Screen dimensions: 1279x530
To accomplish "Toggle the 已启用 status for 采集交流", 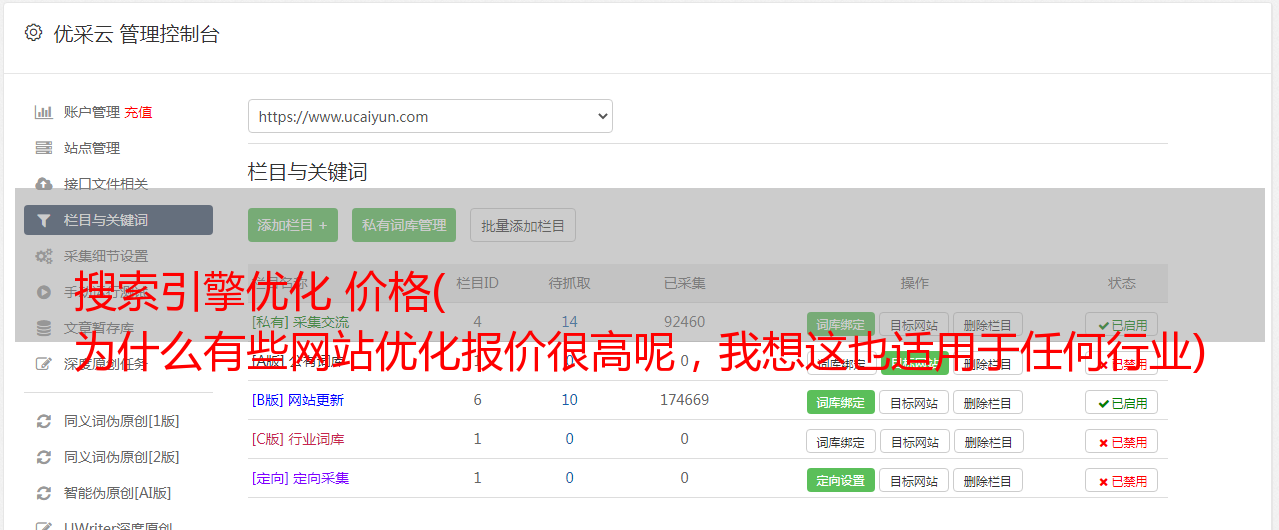I will (x=1122, y=324).
